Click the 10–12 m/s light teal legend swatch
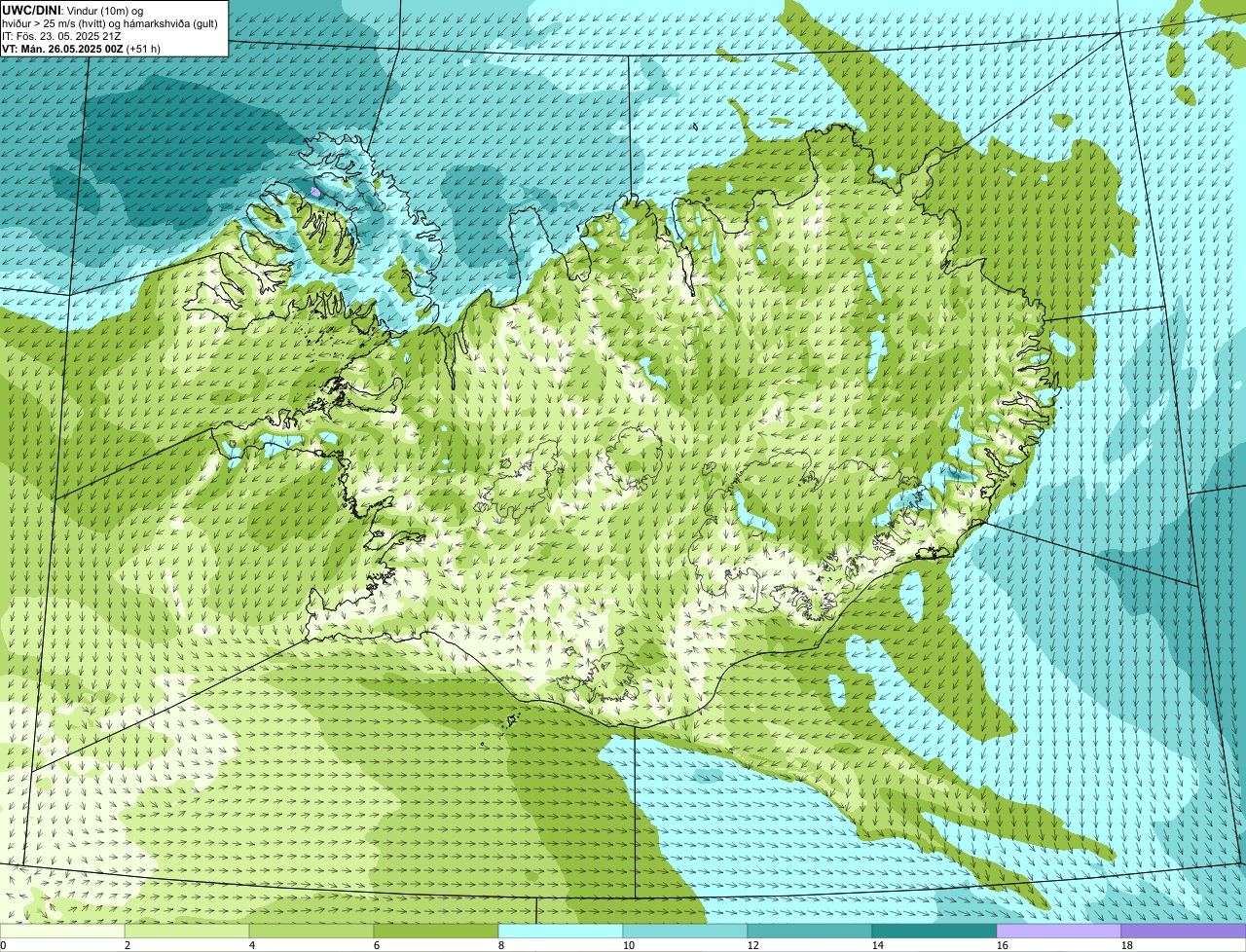The image size is (1246, 952). (685, 932)
